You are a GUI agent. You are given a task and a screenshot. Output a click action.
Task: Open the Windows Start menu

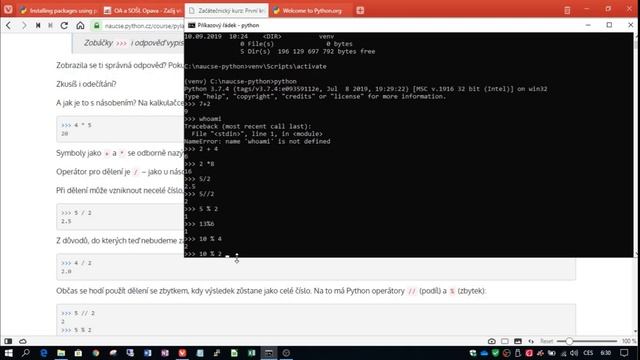tap(8, 353)
